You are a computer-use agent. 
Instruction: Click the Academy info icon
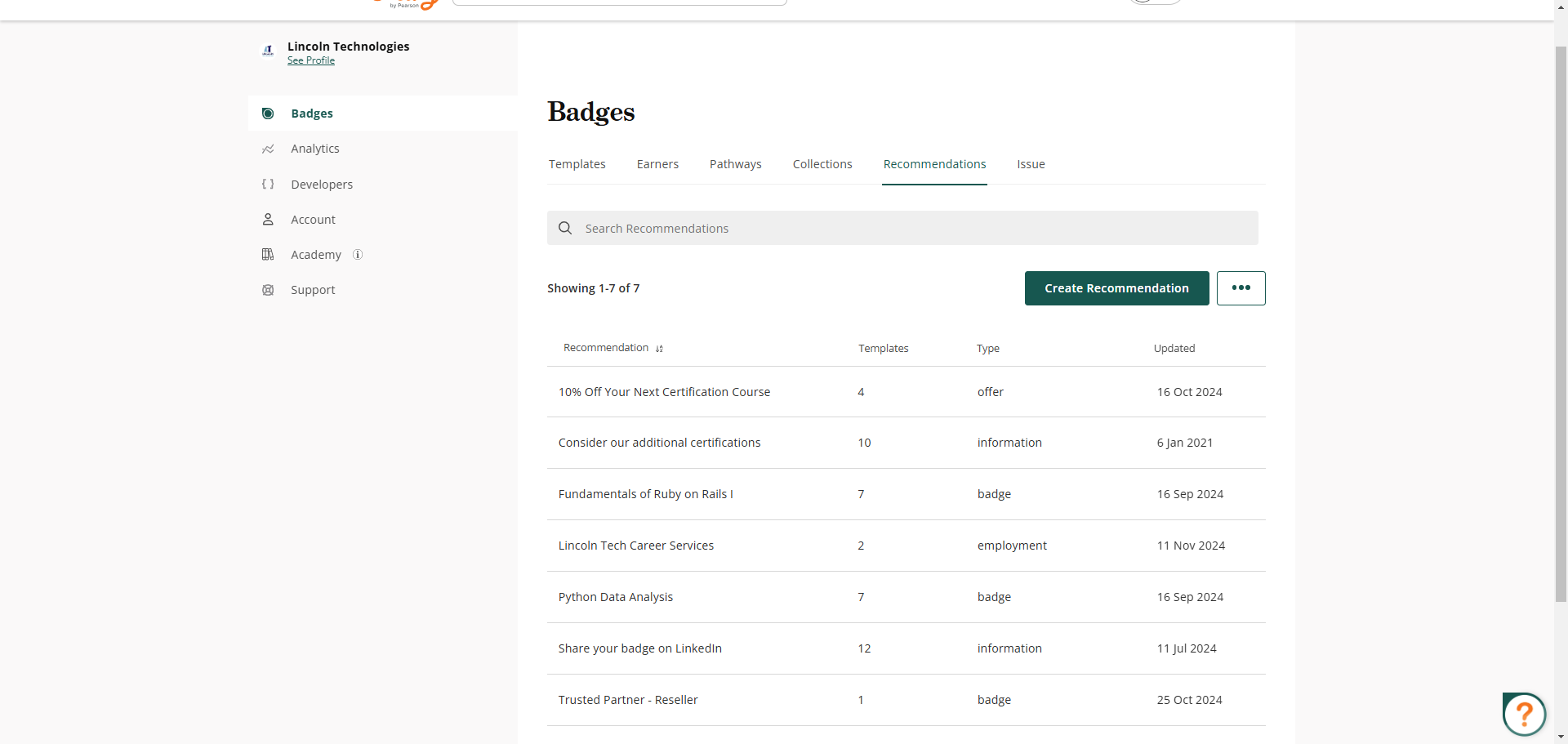tap(358, 255)
